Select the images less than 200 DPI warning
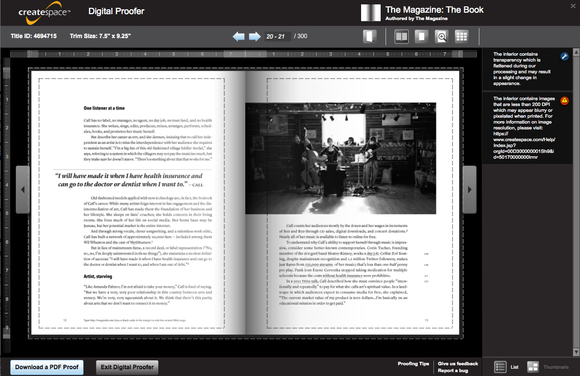 524,128
